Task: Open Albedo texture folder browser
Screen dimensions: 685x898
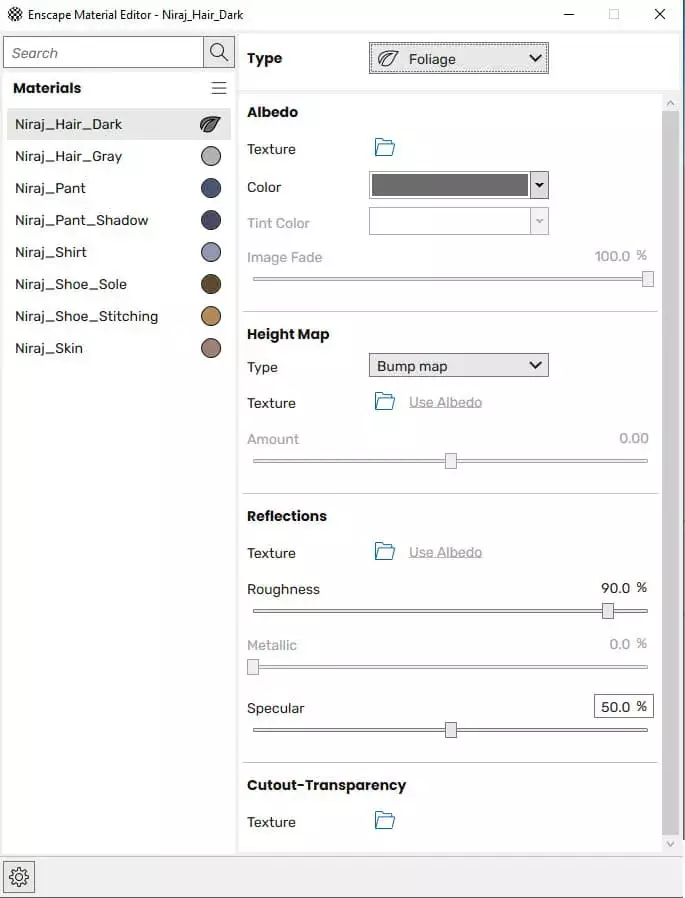Action: coord(385,148)
